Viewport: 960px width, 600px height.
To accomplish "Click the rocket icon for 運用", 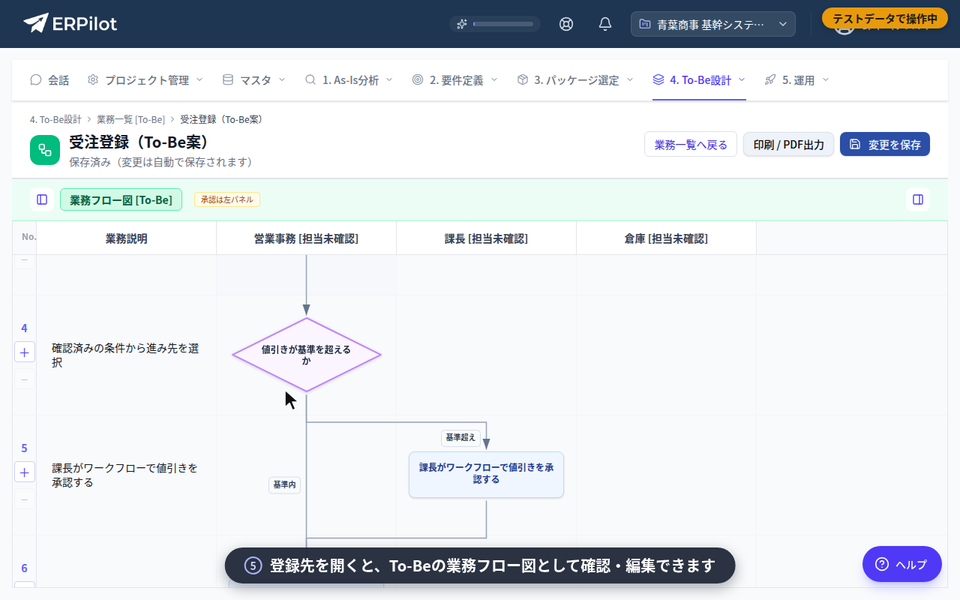I will coord(770,80).
